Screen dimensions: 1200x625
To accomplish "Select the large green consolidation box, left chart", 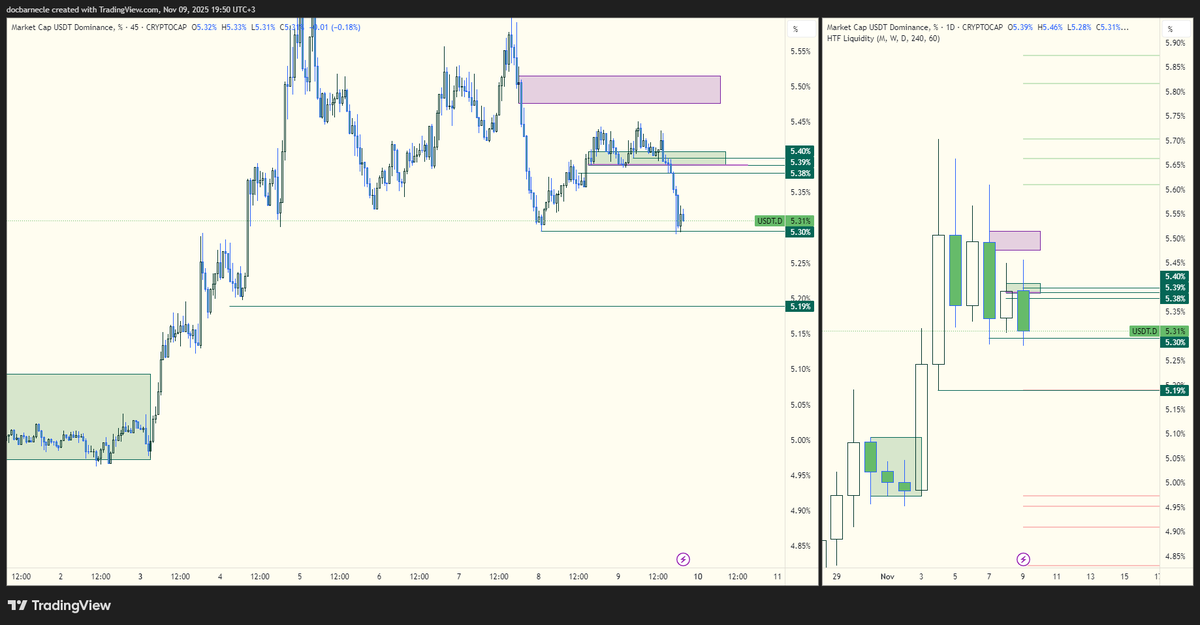I will [x=78, y=416].
